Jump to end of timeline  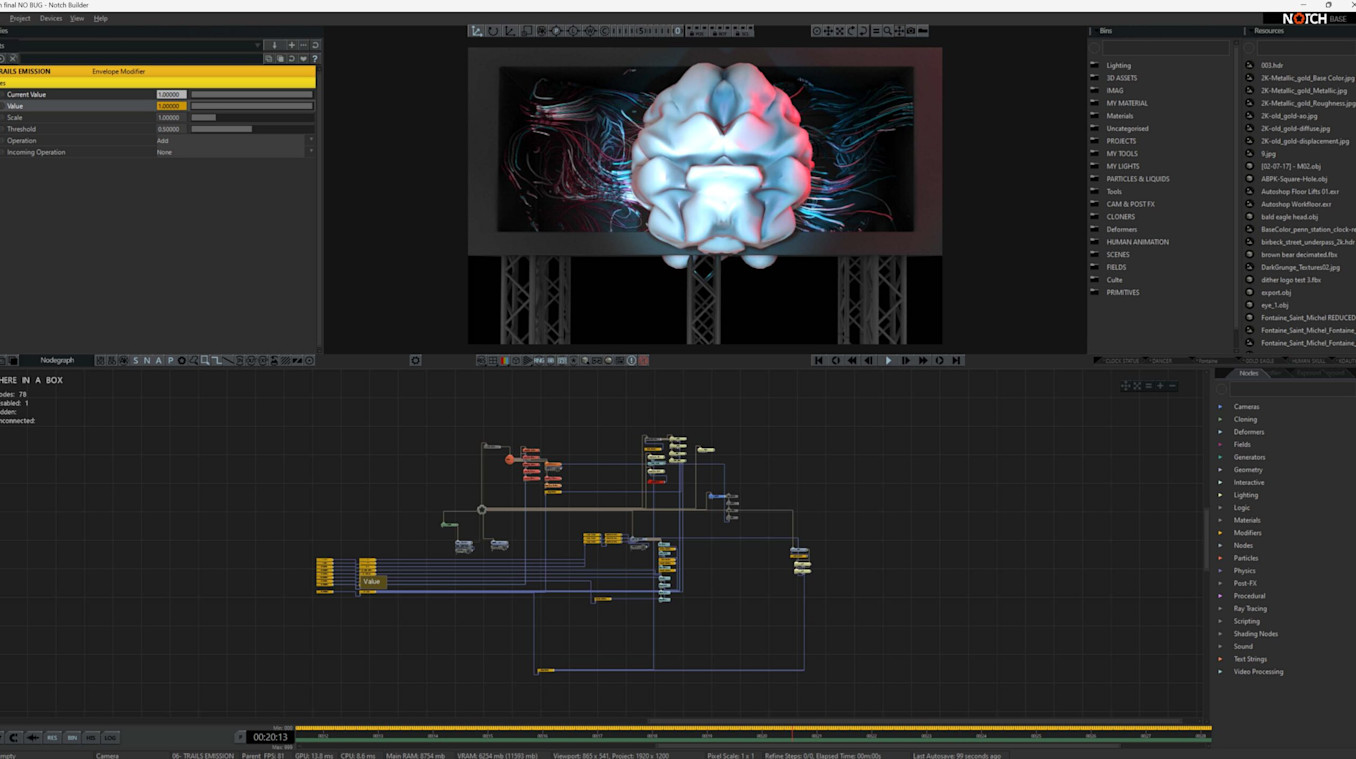956,360
